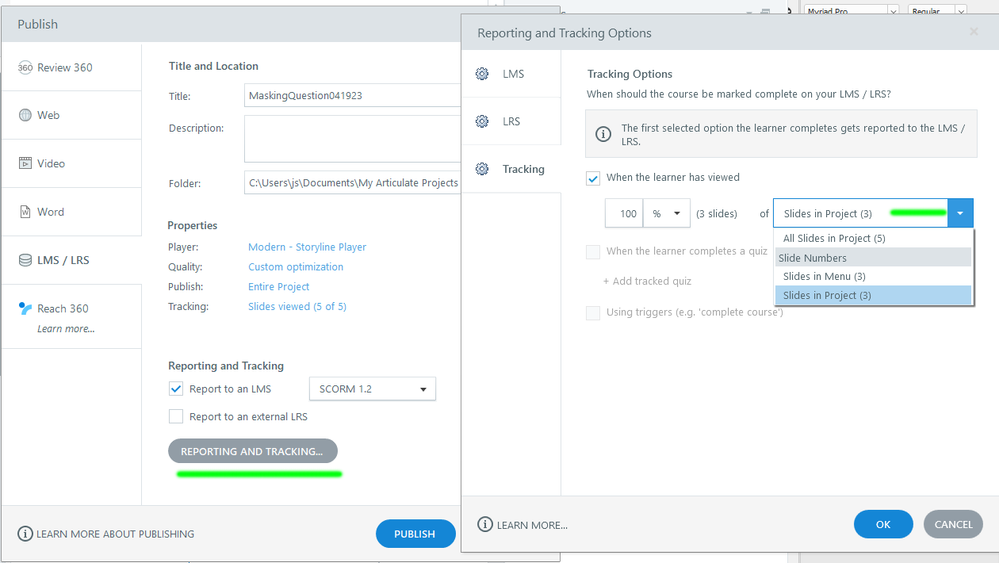This screenshot has height=563, width=999.
Task: Click the Word document icon
Action: point(26,212)
